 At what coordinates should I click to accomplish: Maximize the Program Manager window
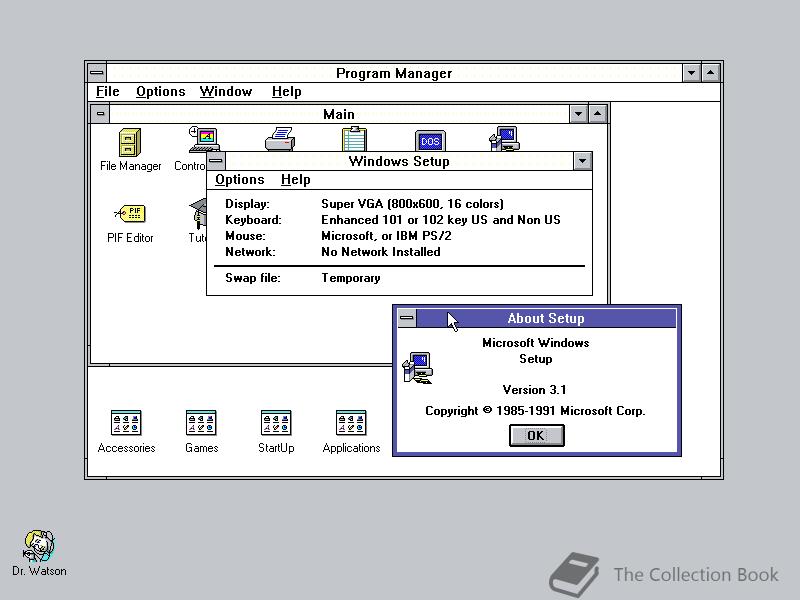[711, 73]
